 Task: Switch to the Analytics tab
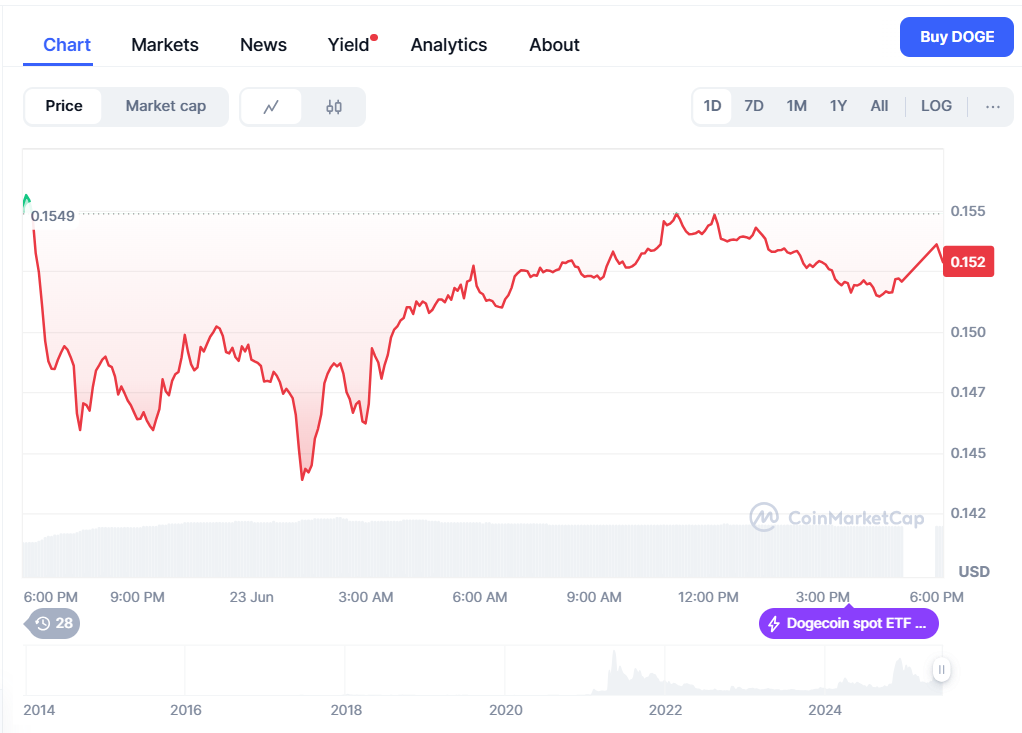449,45
